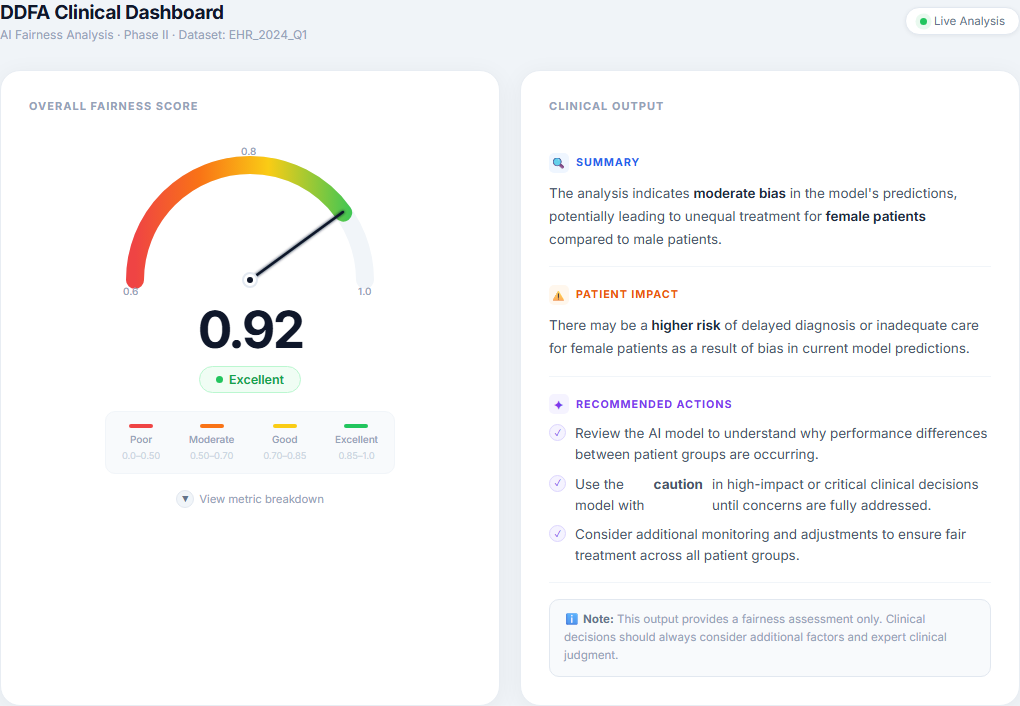Click the magnifier icon beside Summary
The width and height of the screenshot is (1020, 706).
pyautogui.click(x=558, y=163)
